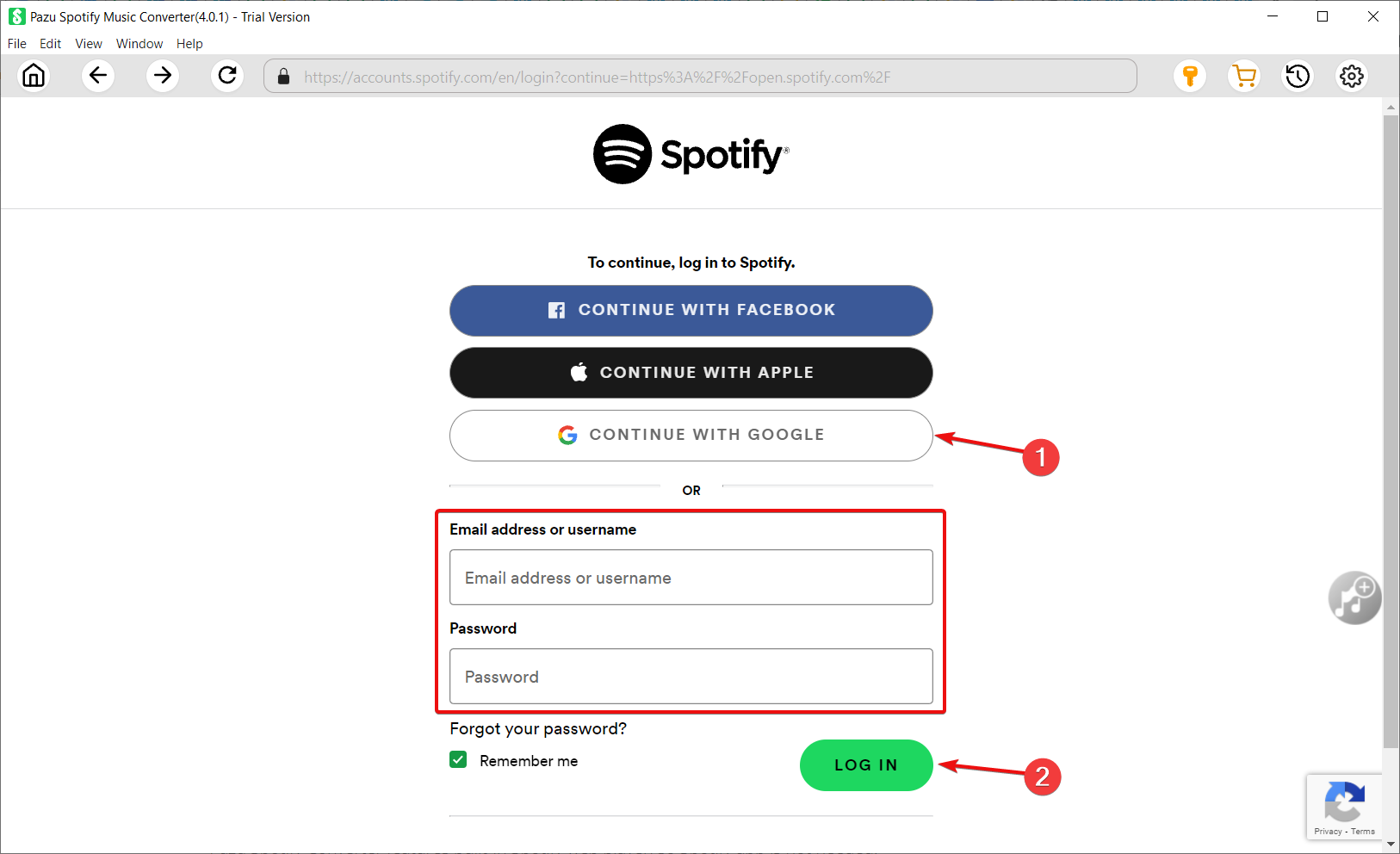Click the shopping cart purchase icon
1400x854 pixels.
coord(1244,76)
